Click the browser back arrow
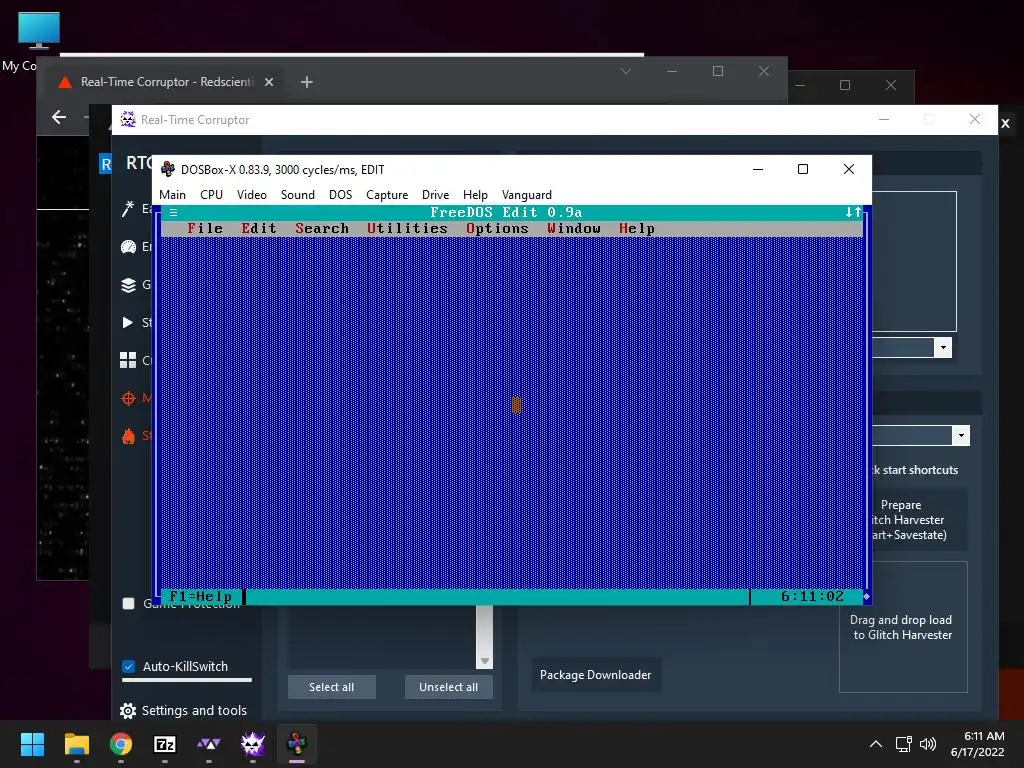1024x768 pixels. 59,117
